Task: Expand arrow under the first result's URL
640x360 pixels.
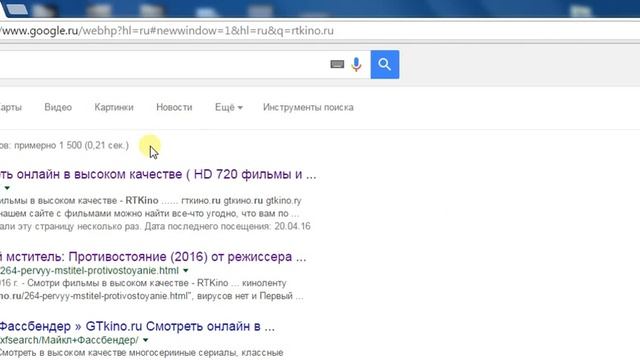Action: 7,188
